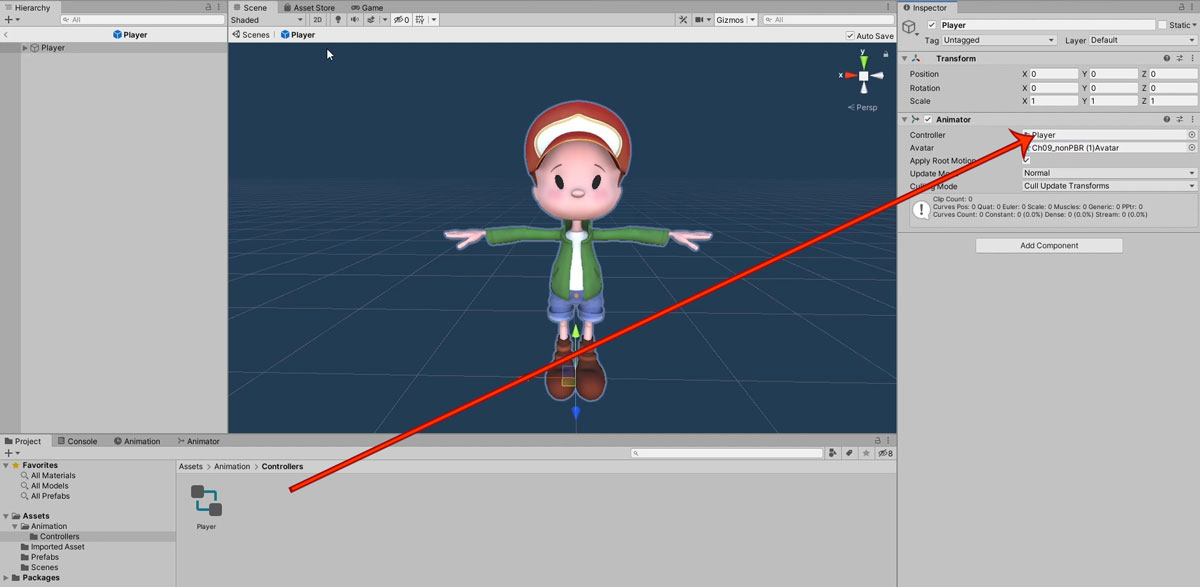Image resolution: width=1200 pixels, height=587 pixels.
Task: Toggle scene lighting with the lightbulb icon
Action: click(338, 19)
